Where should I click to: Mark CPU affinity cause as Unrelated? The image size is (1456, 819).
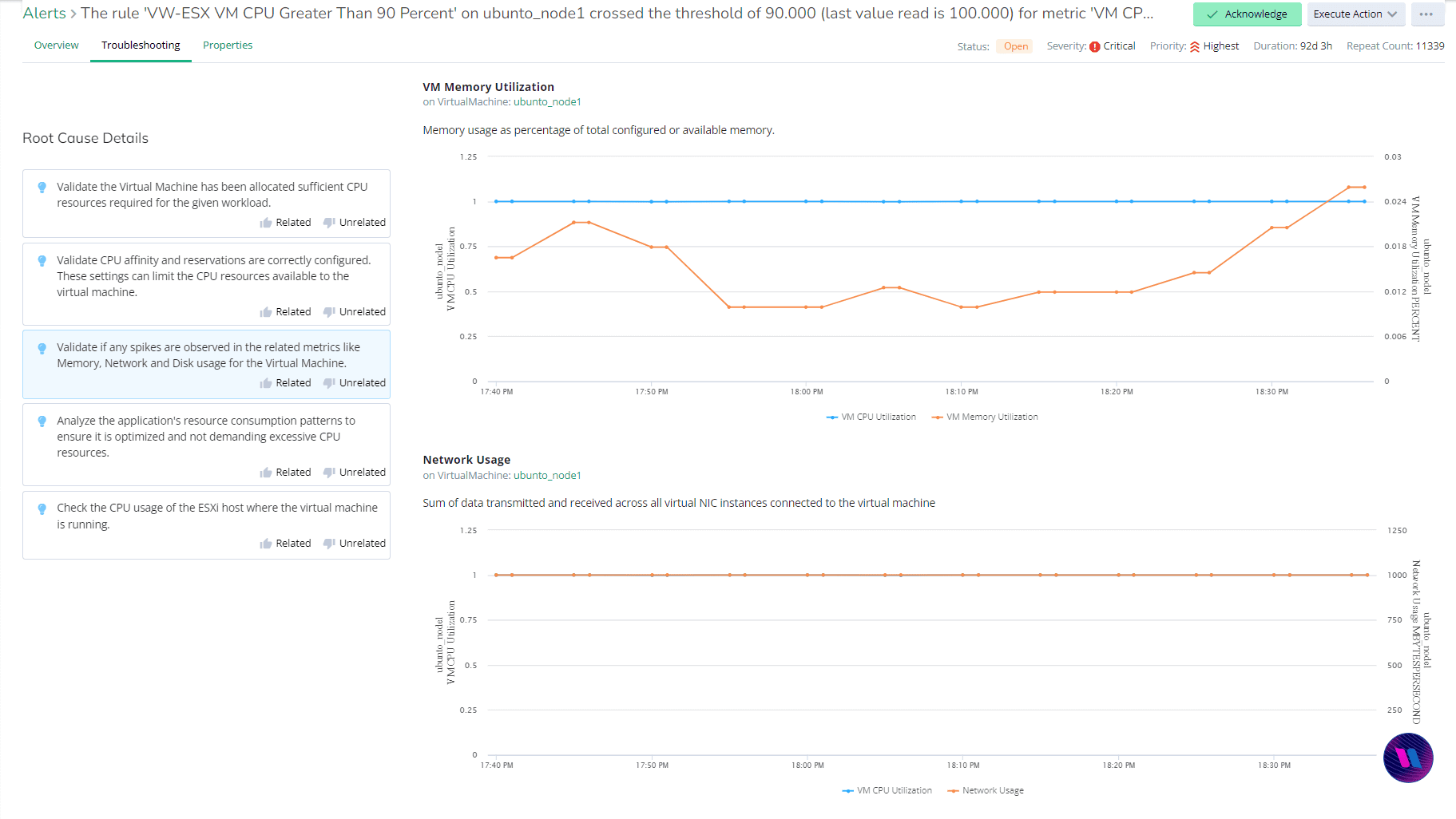(x=355, y=312)
